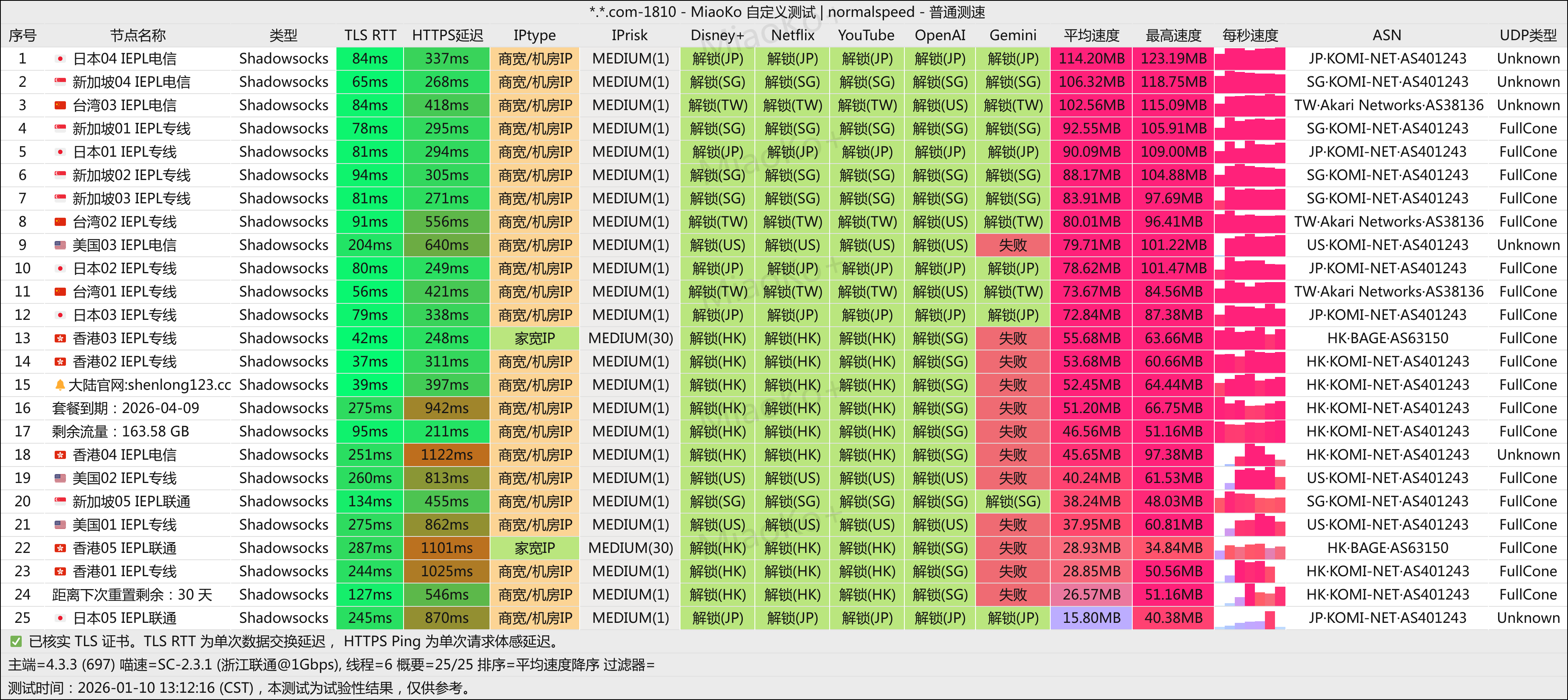
Task: Click the US flag icon for 美国03 IEPL电信
Action: [x=59, y=245]
